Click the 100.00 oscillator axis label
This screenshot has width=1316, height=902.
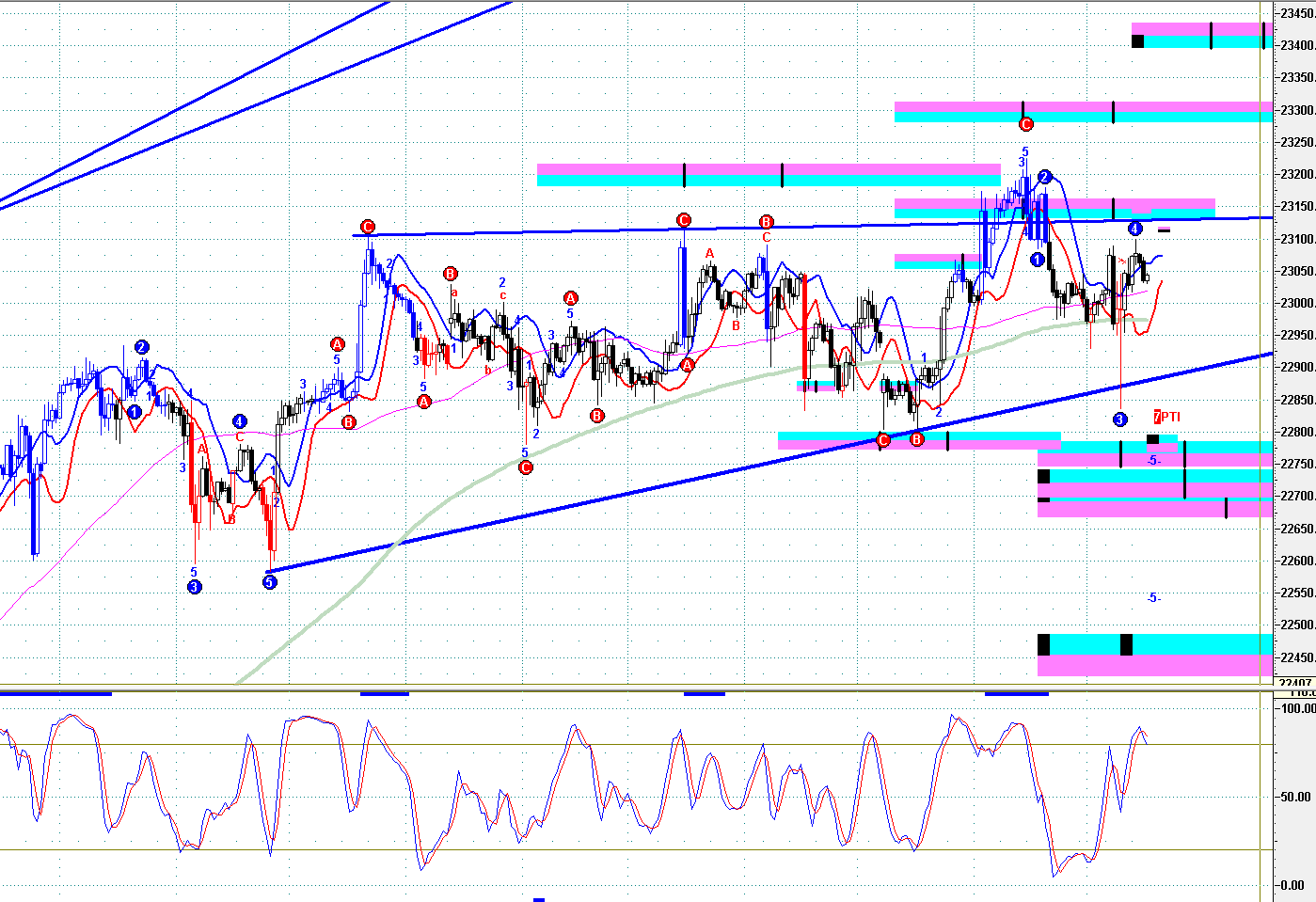(x=1298, y=708)
